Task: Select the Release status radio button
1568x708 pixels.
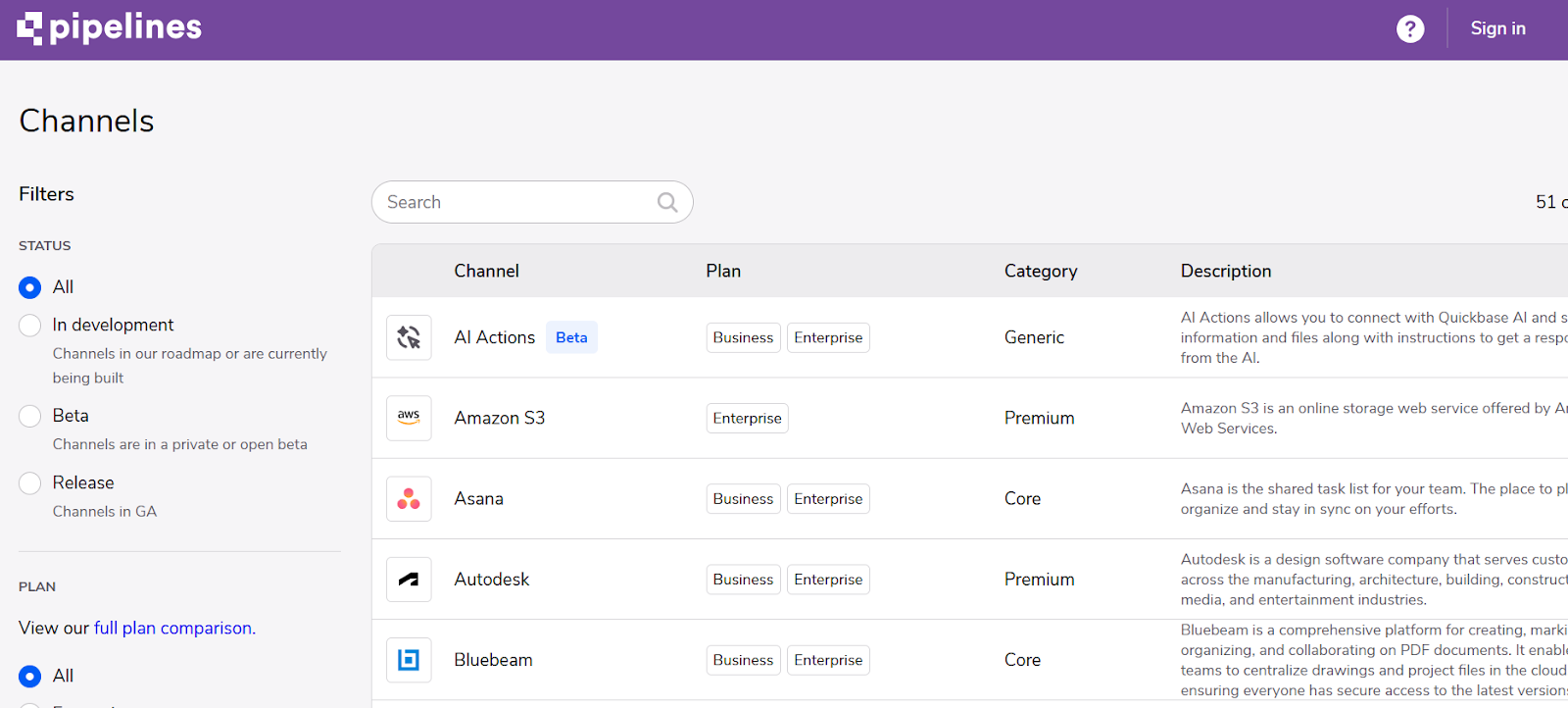Action: click(30, 483)
